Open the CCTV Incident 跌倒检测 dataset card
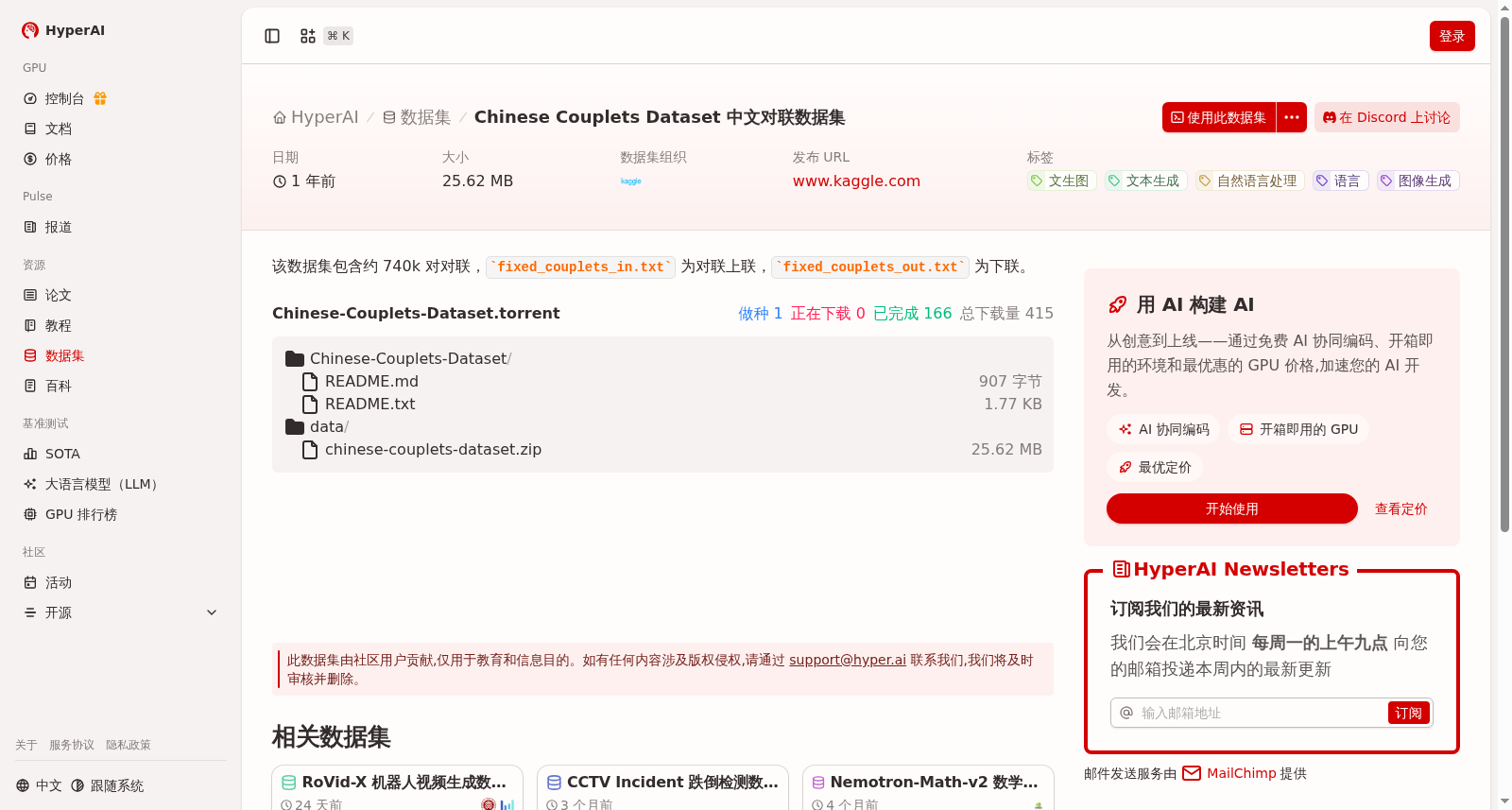The width and height of the screenshot is (1512, 810). (x=662, y=787)
